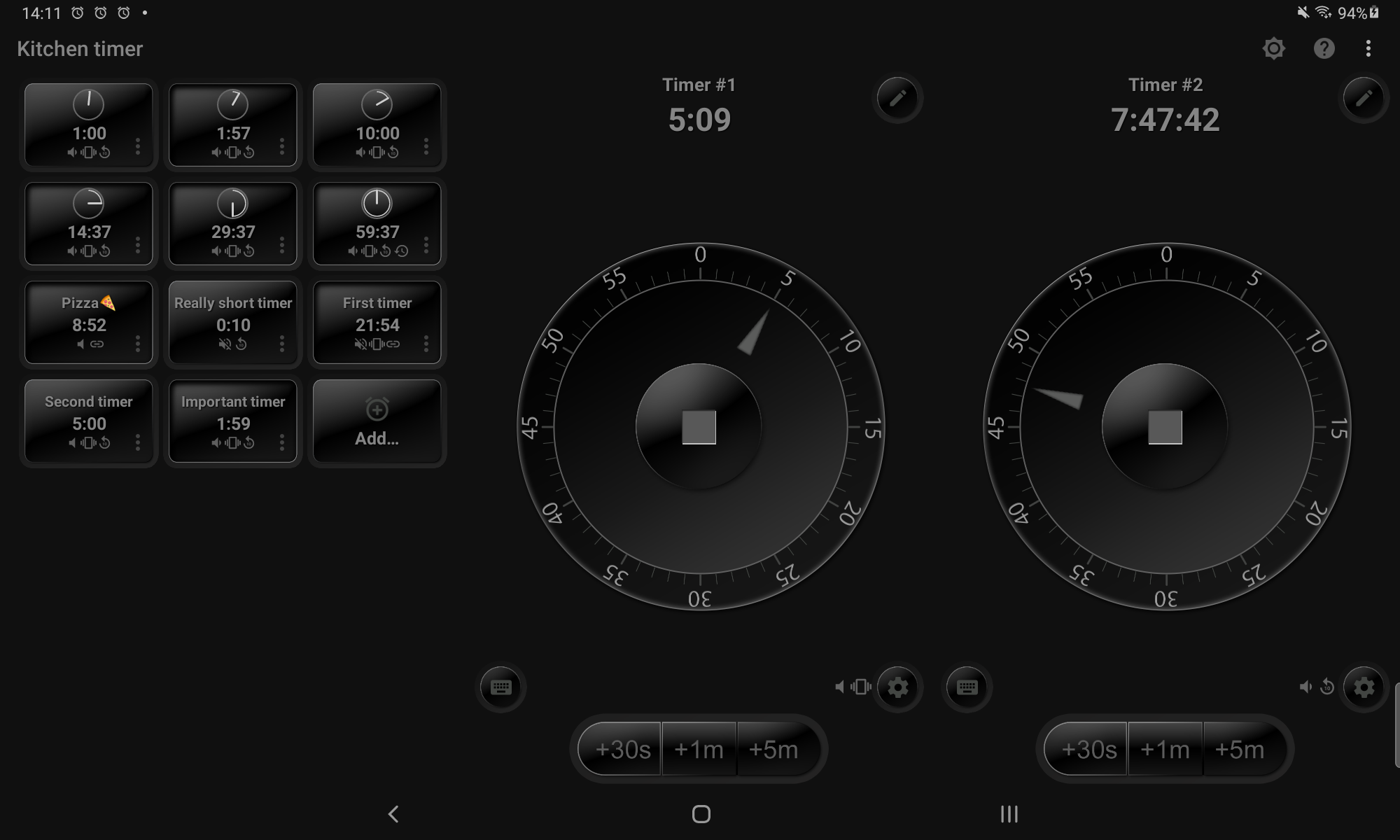Image resolution: width=1400 pixels, height=840 pixels.
Task: Stop Timer #1 with center square
Action: point(699,427)
